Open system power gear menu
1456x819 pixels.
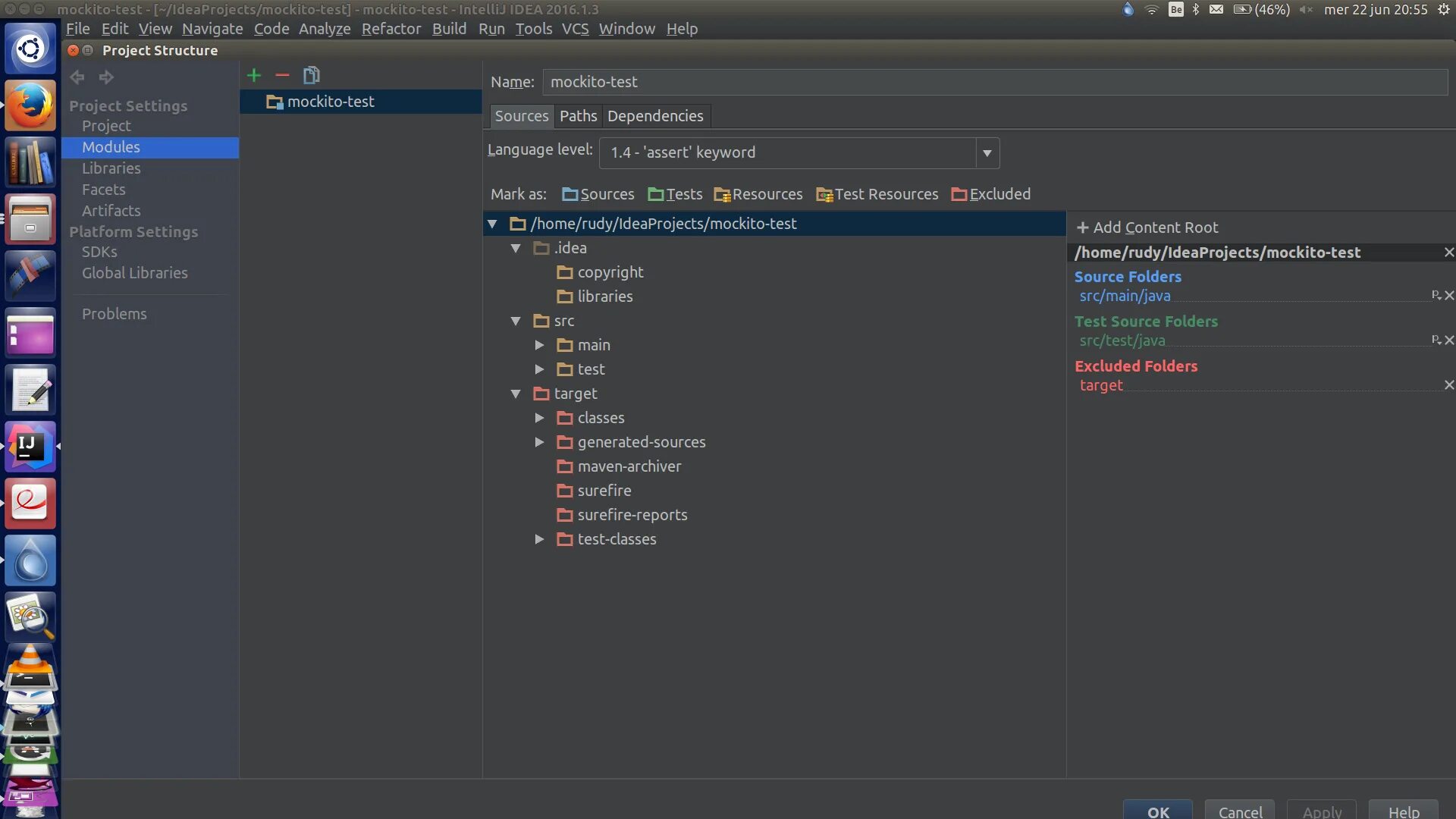coord(1444,10)
